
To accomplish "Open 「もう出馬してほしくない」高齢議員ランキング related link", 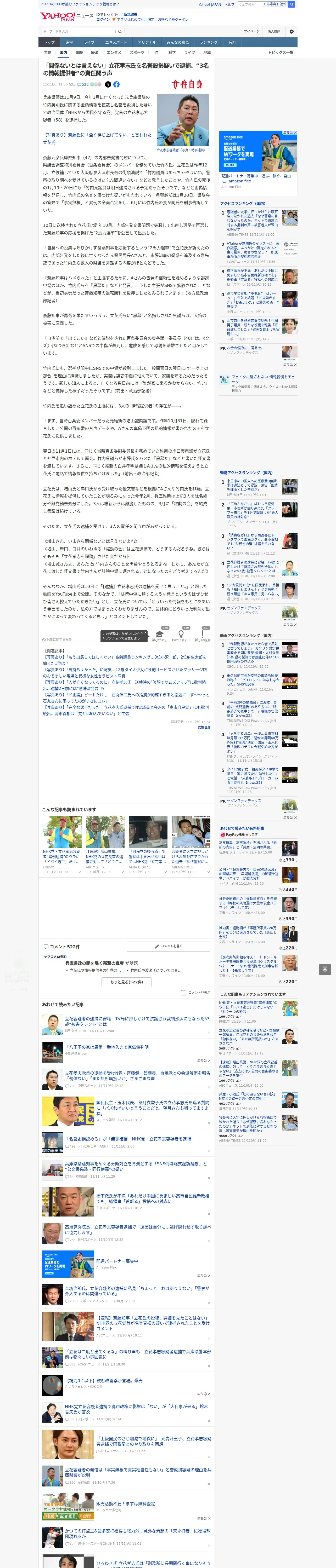I will click(x=124, y=660).
